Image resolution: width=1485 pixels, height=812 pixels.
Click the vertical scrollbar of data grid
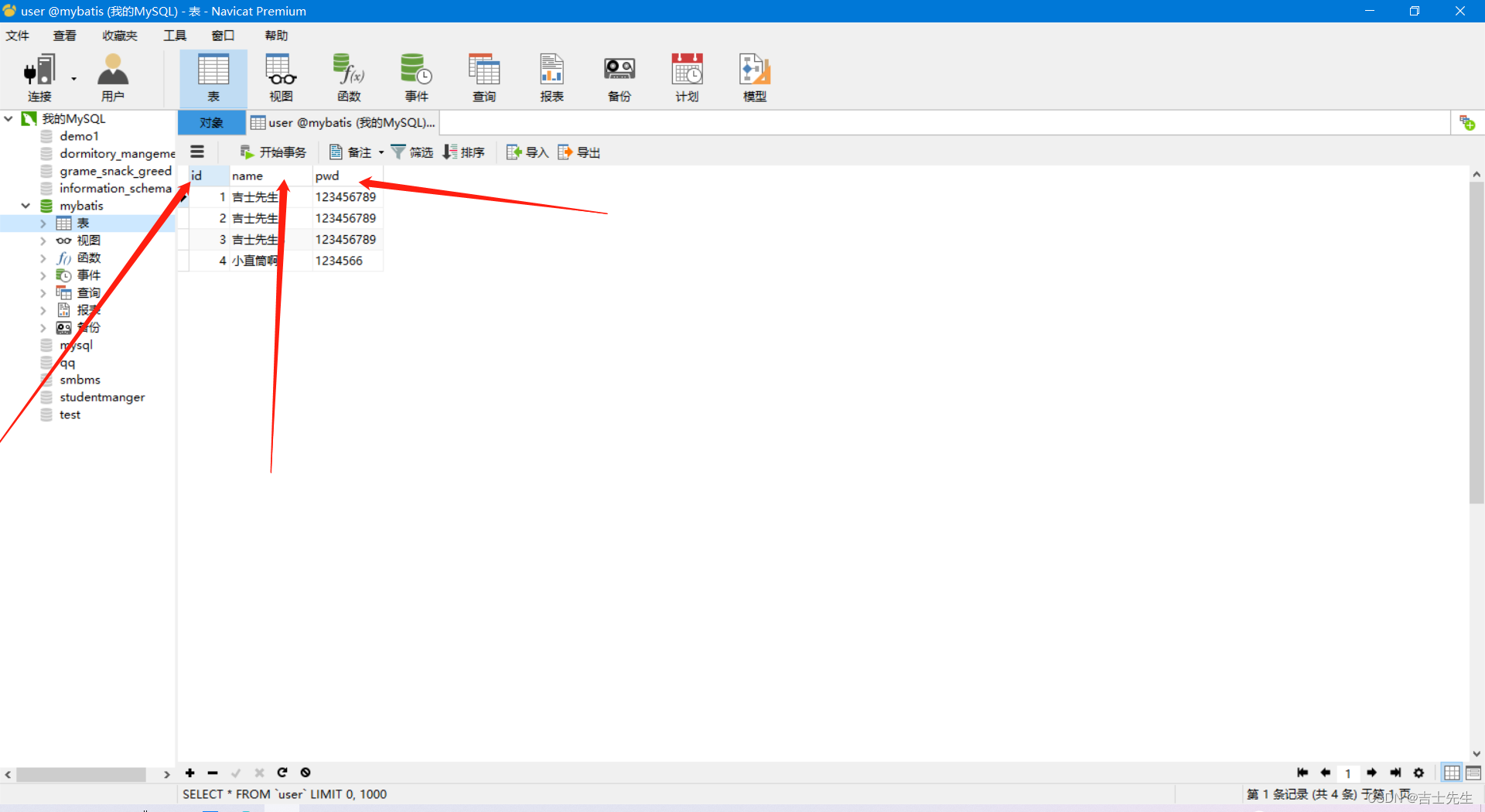[x=1476, y=343]
